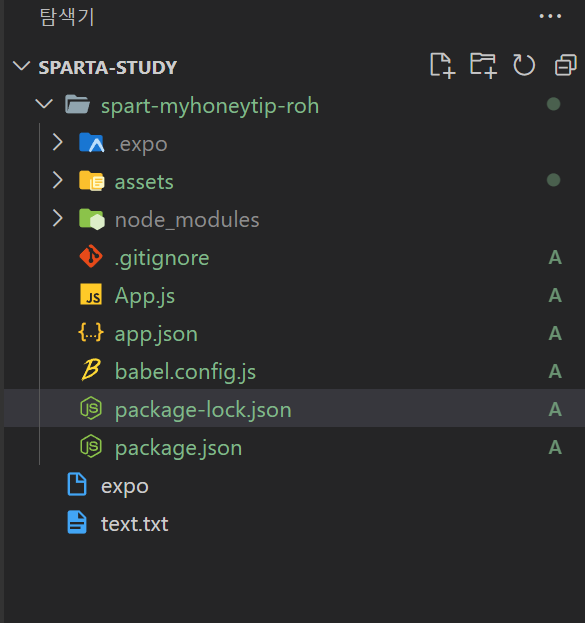Click the git status dot on assets

[x=553, y=180]
